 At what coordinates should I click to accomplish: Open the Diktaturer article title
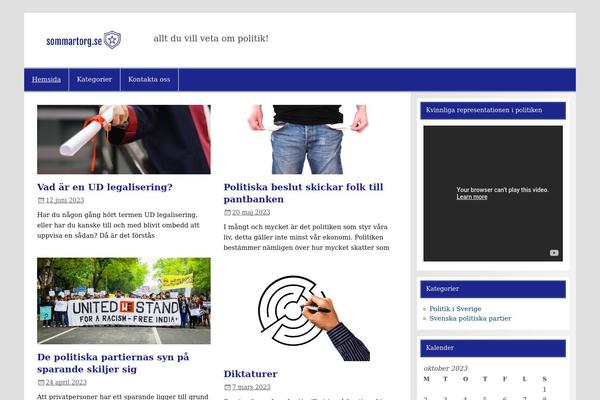250,374
